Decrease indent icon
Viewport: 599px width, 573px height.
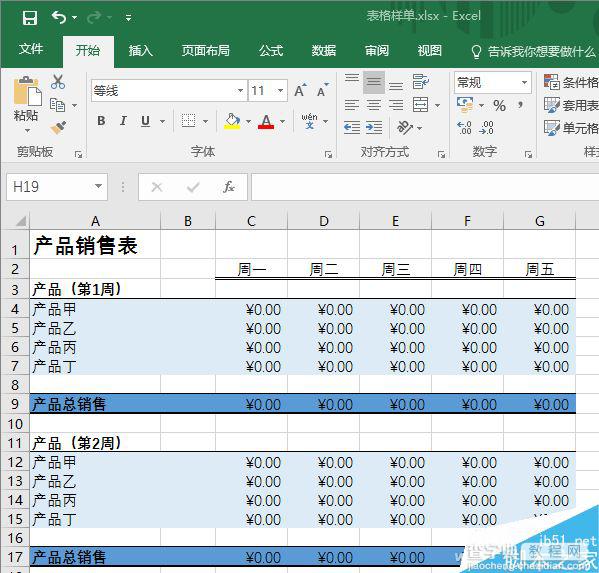click(352, 127)
